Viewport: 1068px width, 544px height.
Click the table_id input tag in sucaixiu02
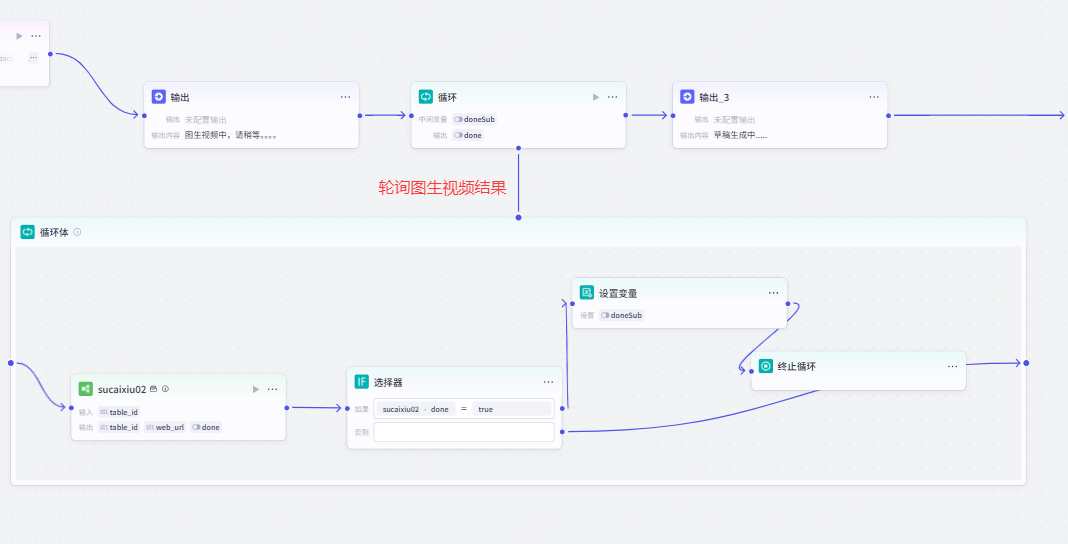tap(119, 412)
